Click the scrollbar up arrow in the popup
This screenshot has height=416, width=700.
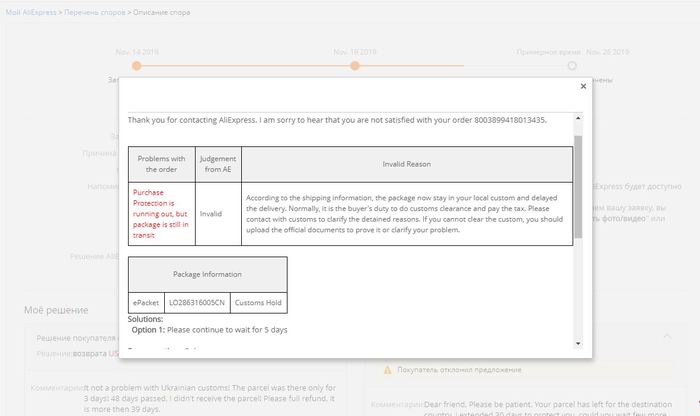578,116
